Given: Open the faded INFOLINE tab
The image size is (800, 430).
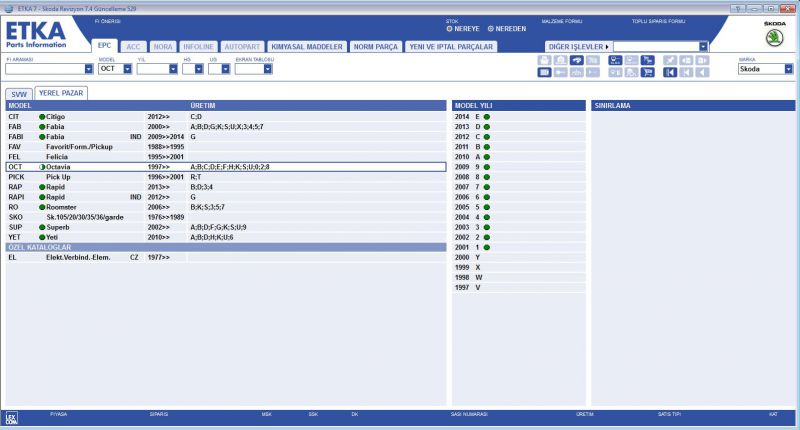Looking at the screenshot, I should pos(198,46).
